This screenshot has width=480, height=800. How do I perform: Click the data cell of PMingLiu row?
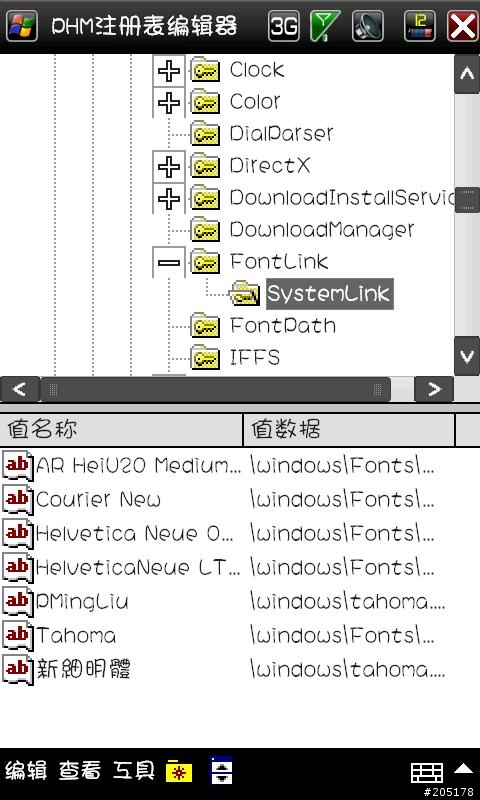click(348, 601)
